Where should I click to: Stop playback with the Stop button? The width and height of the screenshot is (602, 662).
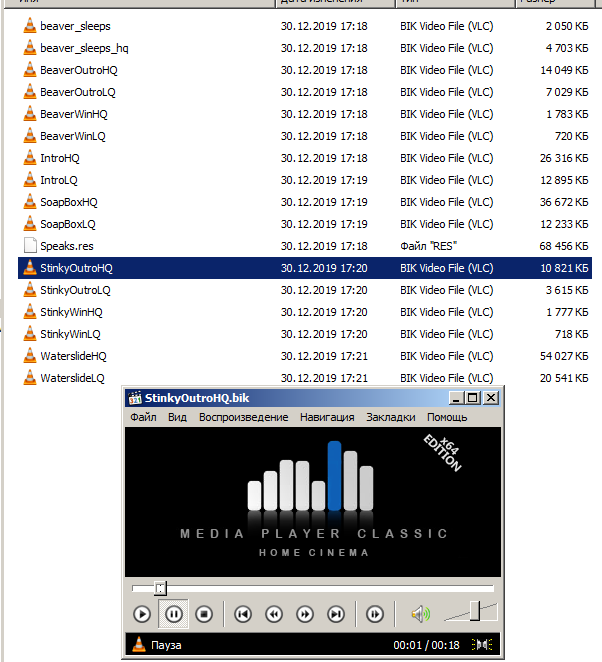coord(204,614)
